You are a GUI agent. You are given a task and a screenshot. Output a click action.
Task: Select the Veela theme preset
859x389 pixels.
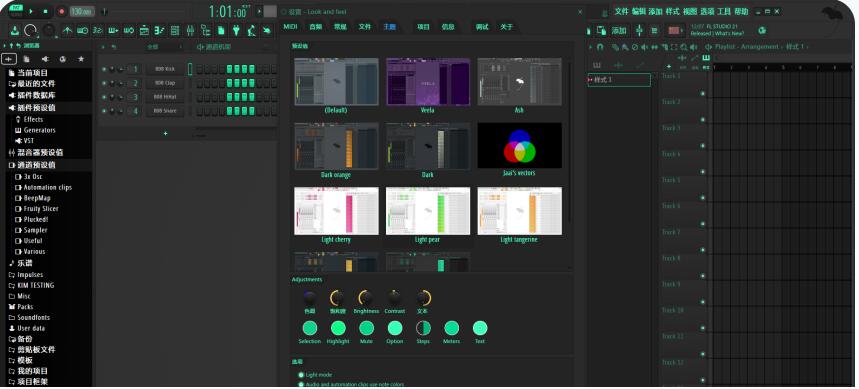pos(428,82)
